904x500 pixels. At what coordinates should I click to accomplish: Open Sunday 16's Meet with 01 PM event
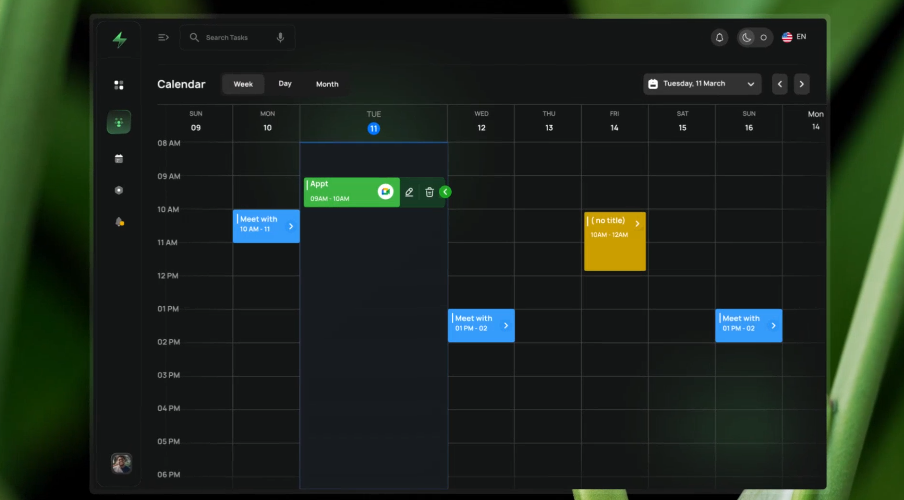pos(748,325)
